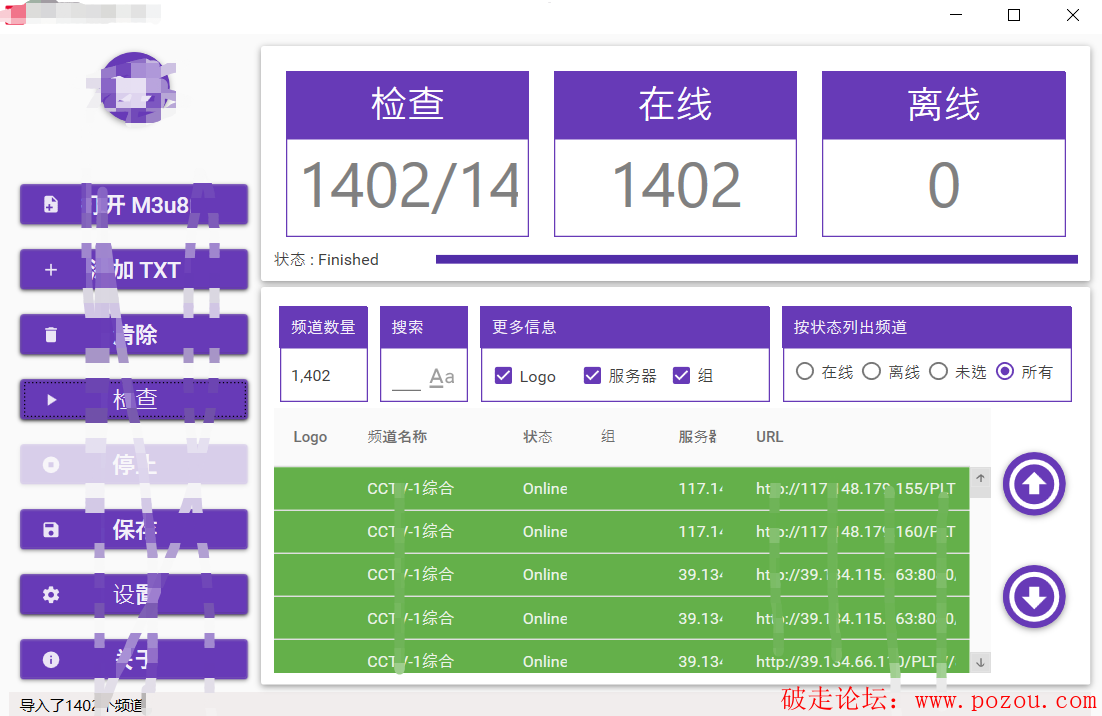1102x716 pixels.
Task: Click the round purple up-arrow button
Action: tap(1034, 483)
